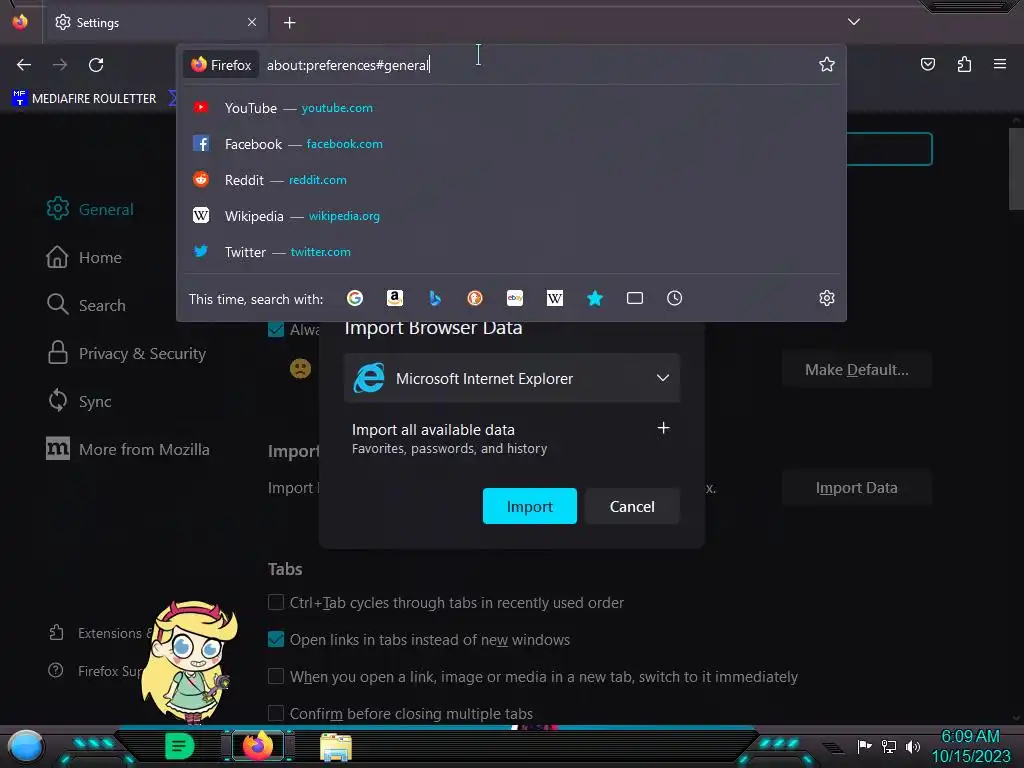Image resolution: width=1024 pixels, height=768 pixels.
Task: Click the page vertical scrollbar thumb
Action: pyautogui.click(x=1016, y=168)
